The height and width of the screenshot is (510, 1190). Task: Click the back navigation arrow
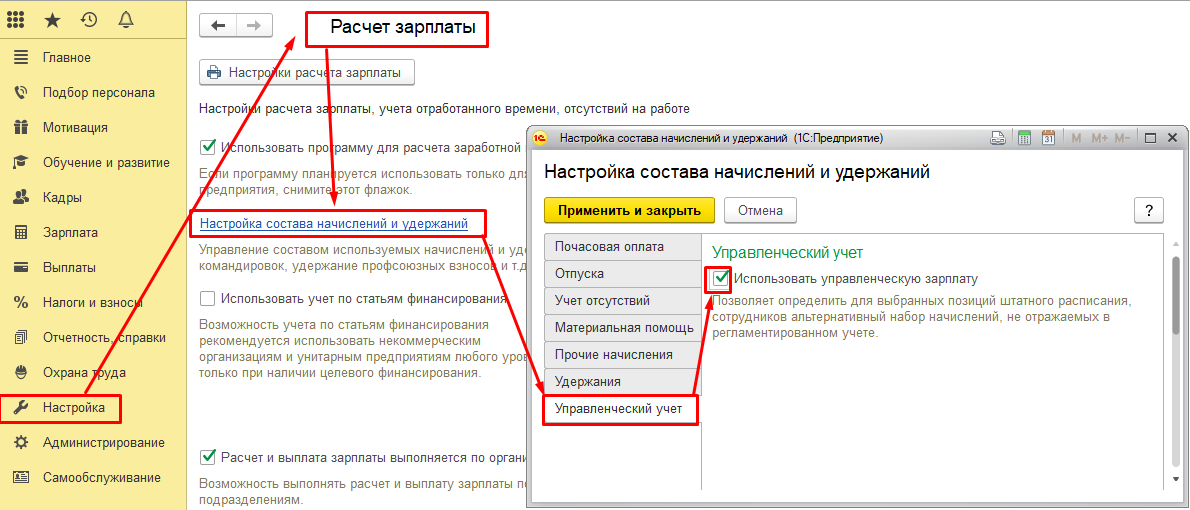[218, 26]
